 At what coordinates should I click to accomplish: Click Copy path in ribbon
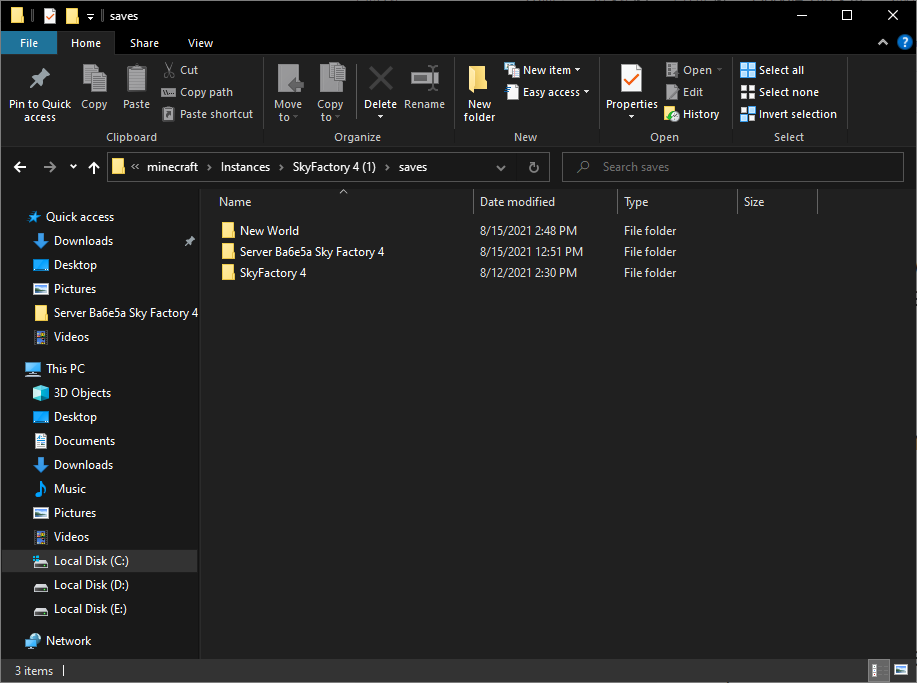click(x=197, y=92)
